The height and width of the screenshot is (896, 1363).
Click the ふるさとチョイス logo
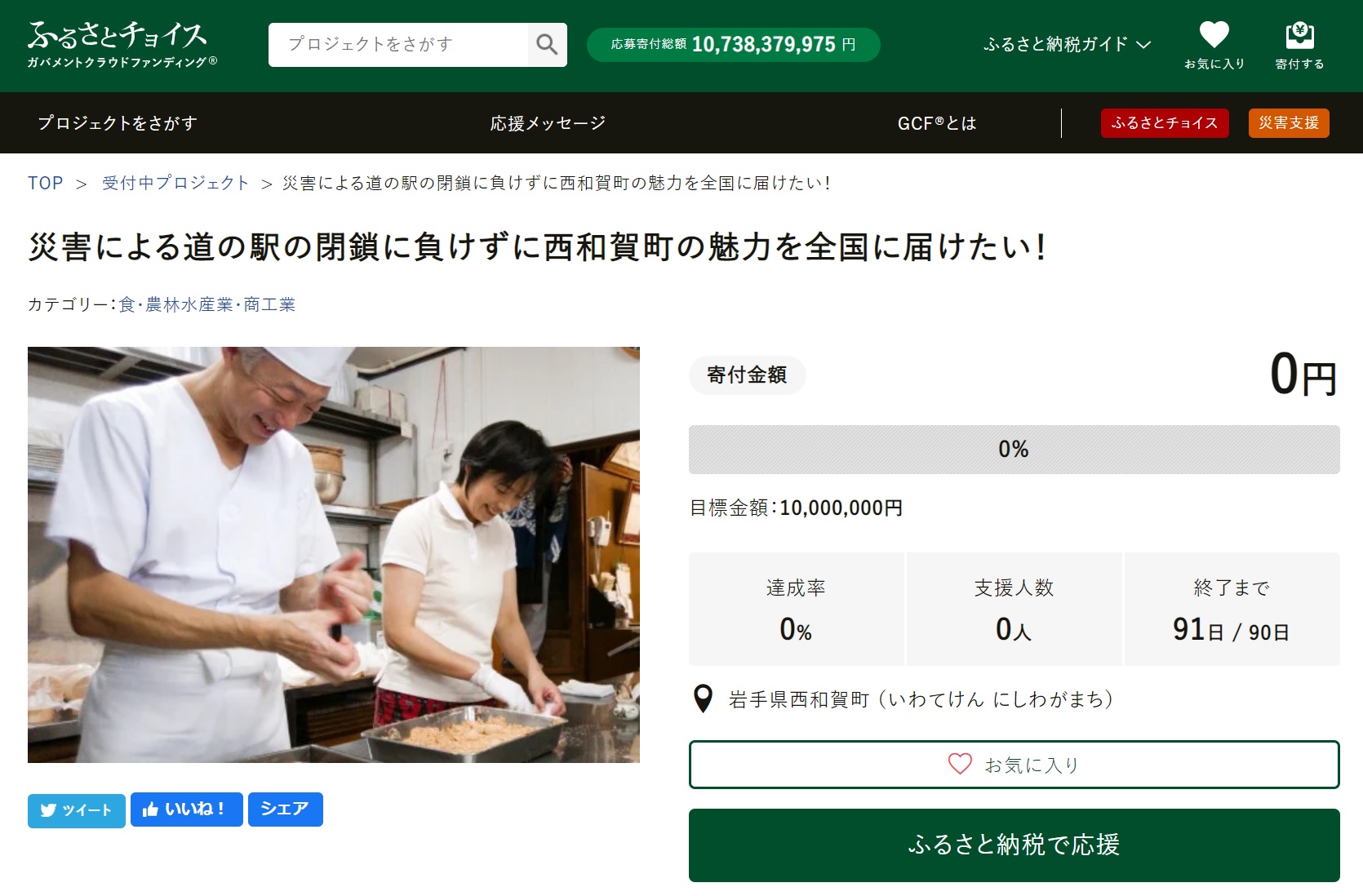[122, 44]
